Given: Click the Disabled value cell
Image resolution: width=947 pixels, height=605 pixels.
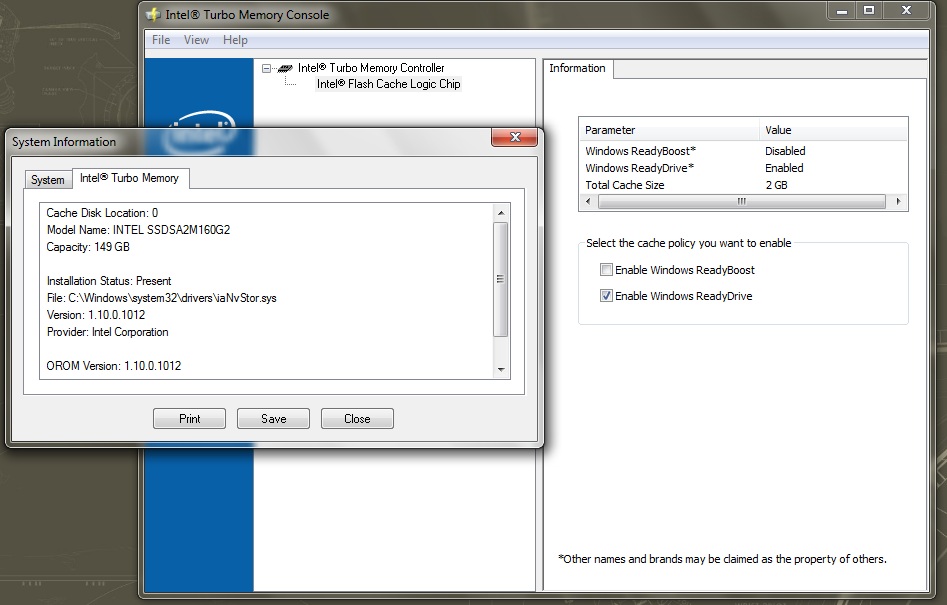Looking at the screenshot, I should click(785, 151).
